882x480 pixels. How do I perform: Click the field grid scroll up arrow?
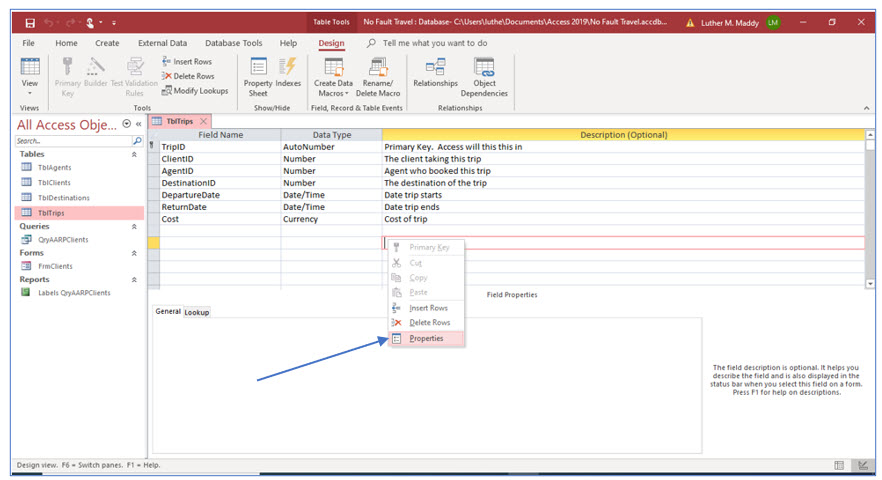[x=870, y=135]
